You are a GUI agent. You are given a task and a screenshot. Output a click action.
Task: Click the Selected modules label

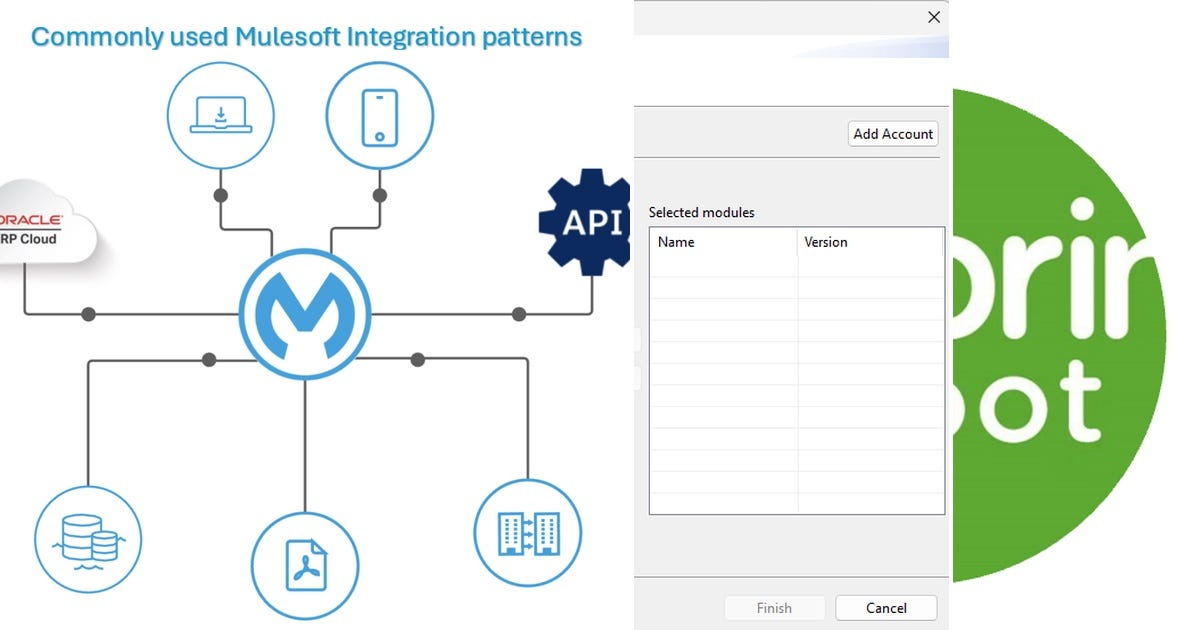701,212
